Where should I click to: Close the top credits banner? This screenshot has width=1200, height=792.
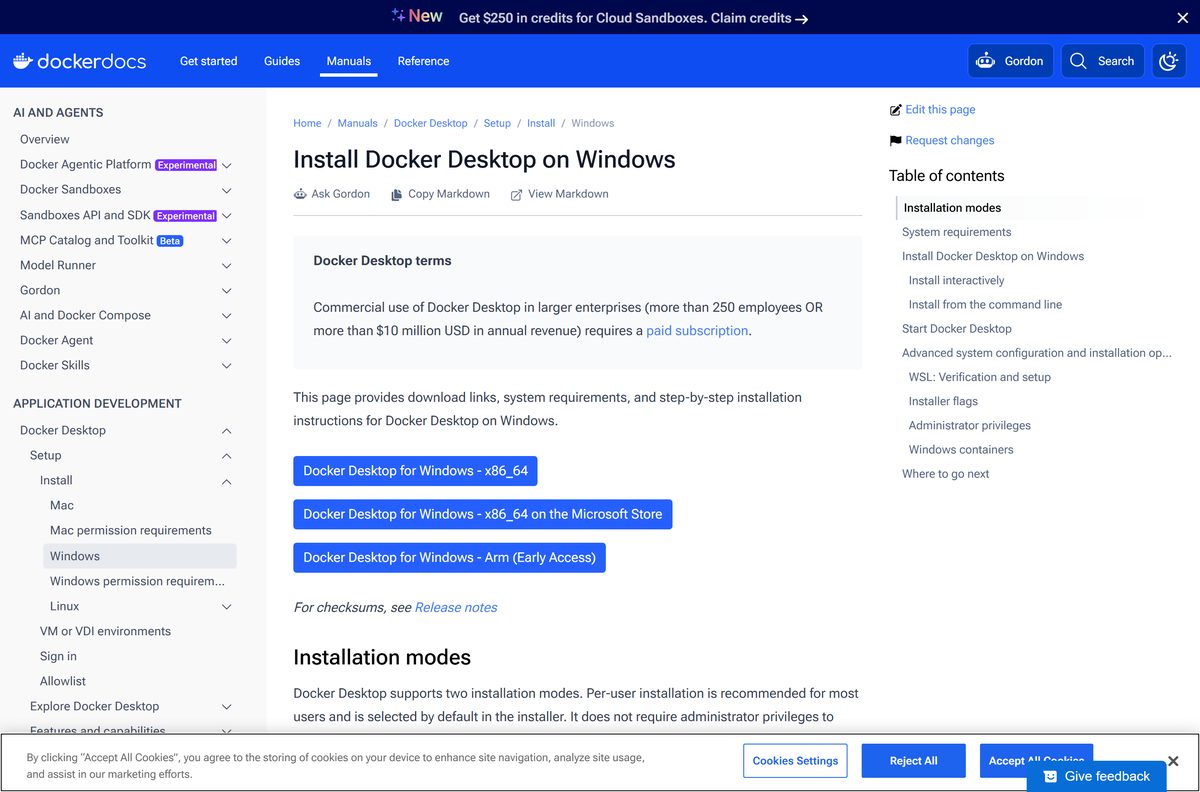coord(1182,17)
